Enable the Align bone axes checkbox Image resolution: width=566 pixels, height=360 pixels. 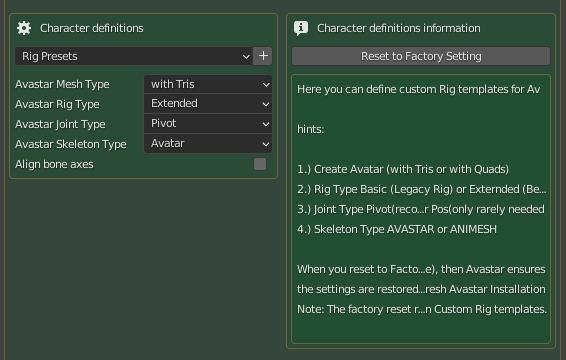[260, 164]
